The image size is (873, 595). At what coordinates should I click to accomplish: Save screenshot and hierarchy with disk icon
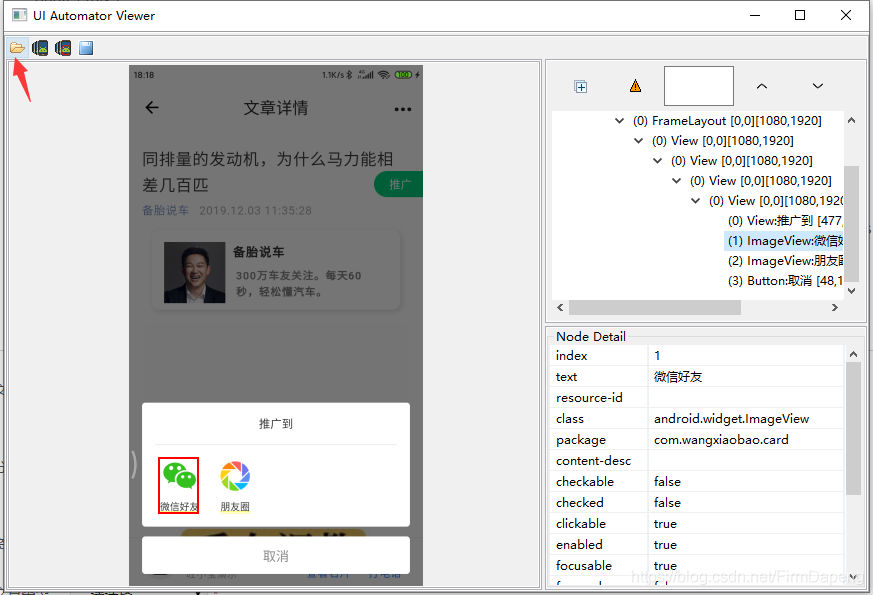pyautogui.click(x=85, y=46)
